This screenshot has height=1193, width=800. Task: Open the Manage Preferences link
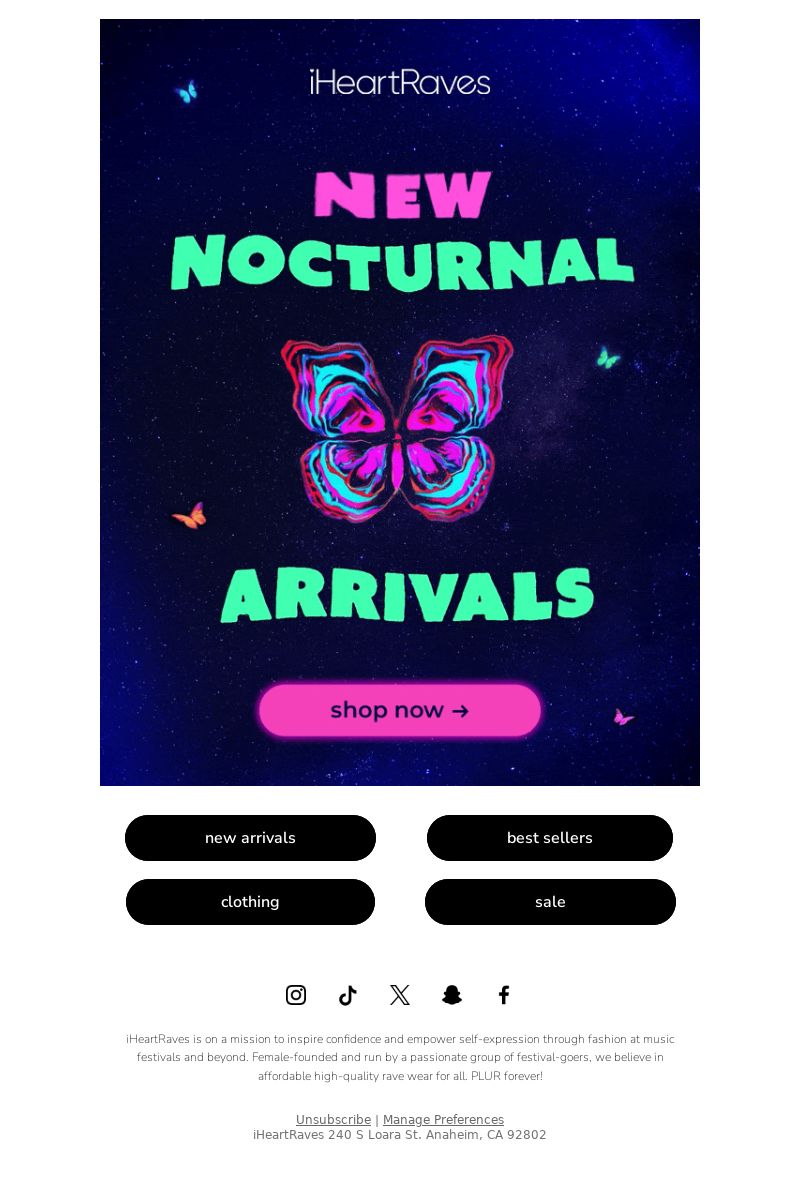click(443, 1119)
